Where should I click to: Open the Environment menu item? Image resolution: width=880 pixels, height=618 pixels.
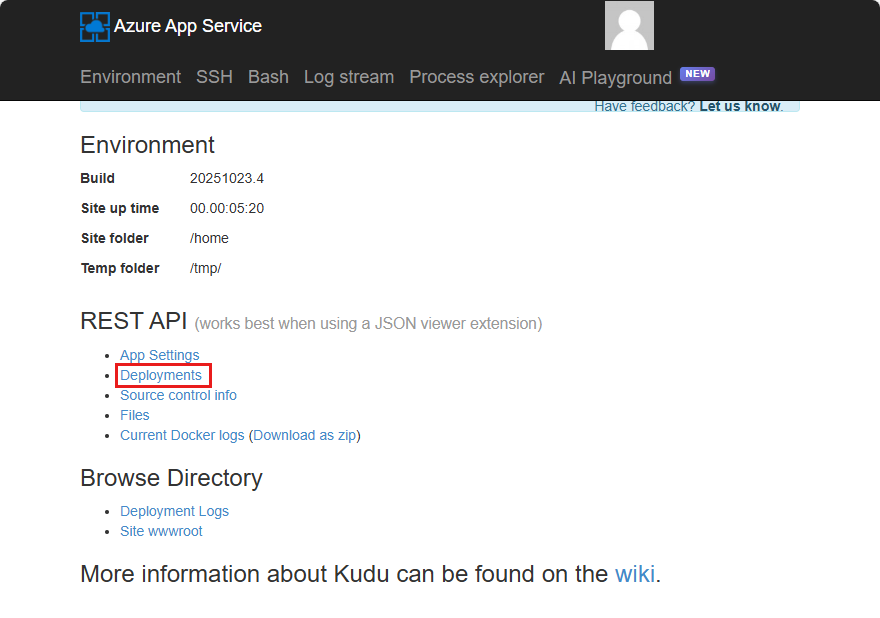coord(130,77)
